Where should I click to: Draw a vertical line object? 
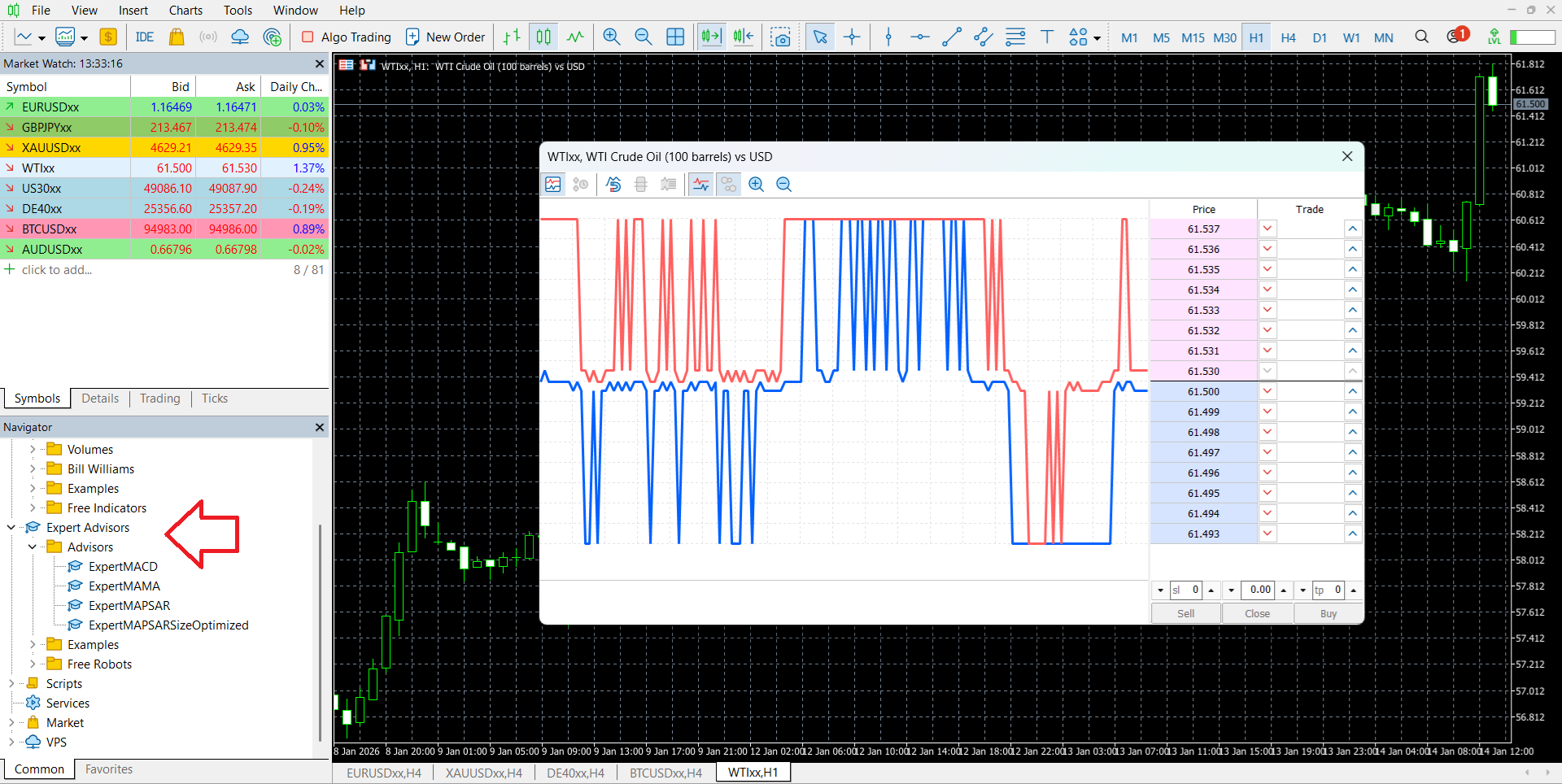click(888, 37)
